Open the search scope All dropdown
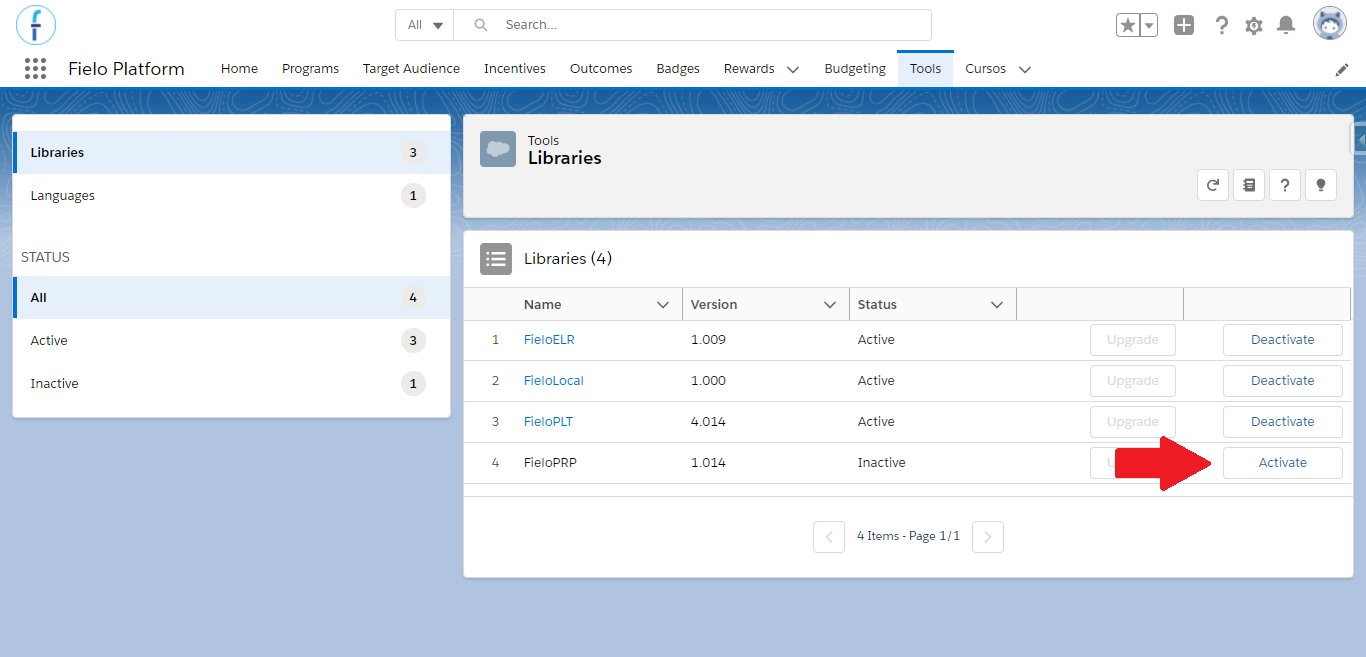 coord(425,25)
